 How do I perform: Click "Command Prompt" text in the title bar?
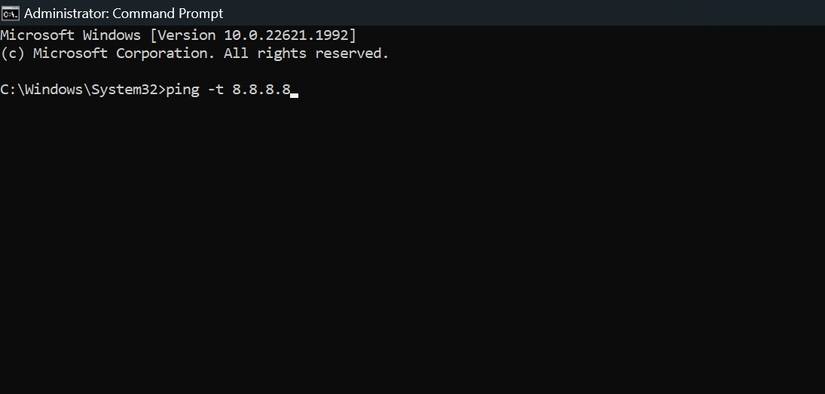pos(168,14)
